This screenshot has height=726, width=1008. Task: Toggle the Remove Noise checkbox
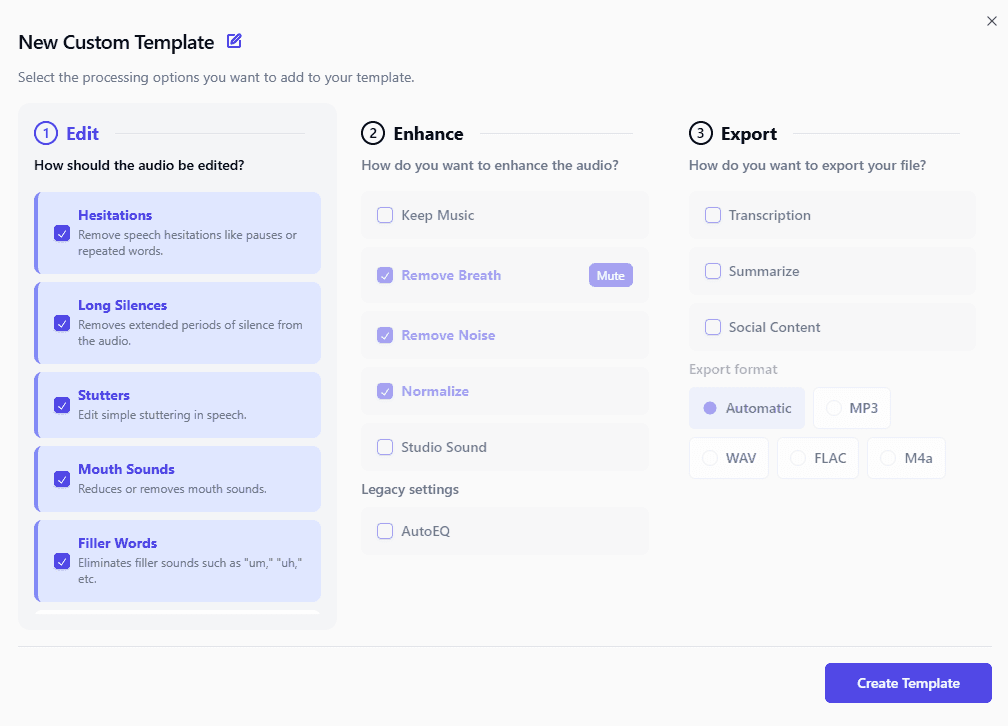[385, 335]
